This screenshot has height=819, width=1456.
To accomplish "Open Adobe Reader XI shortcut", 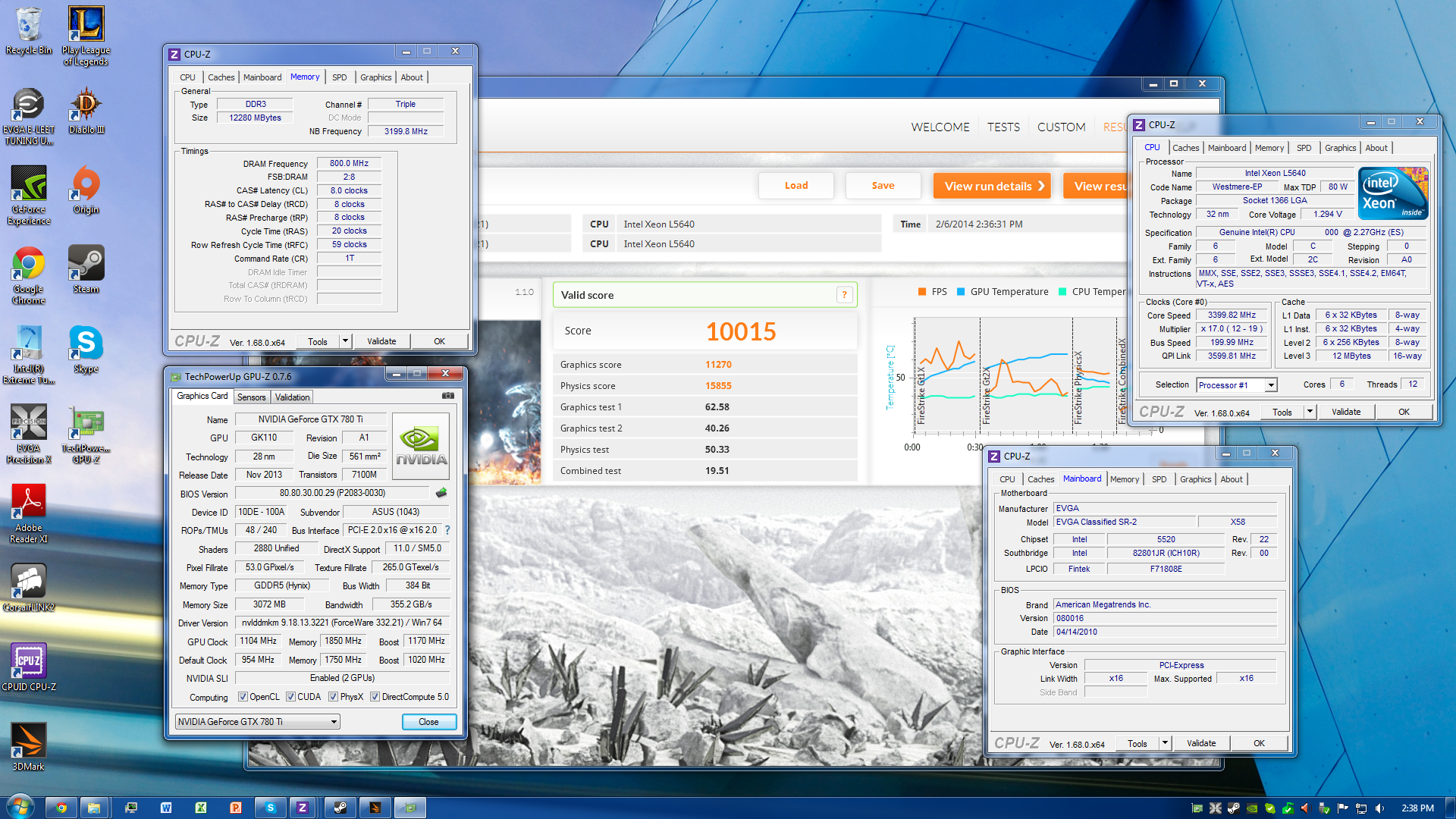I will (29, 514).
